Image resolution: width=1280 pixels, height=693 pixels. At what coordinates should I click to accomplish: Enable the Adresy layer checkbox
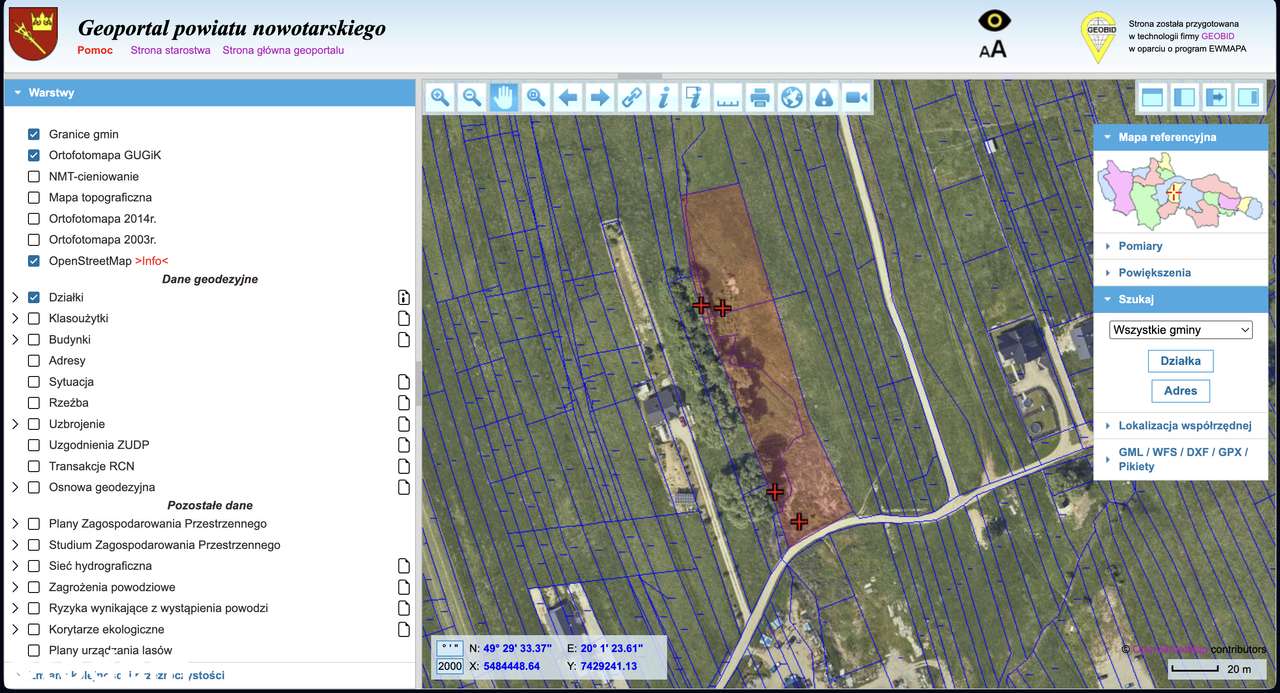click(34, 361)
